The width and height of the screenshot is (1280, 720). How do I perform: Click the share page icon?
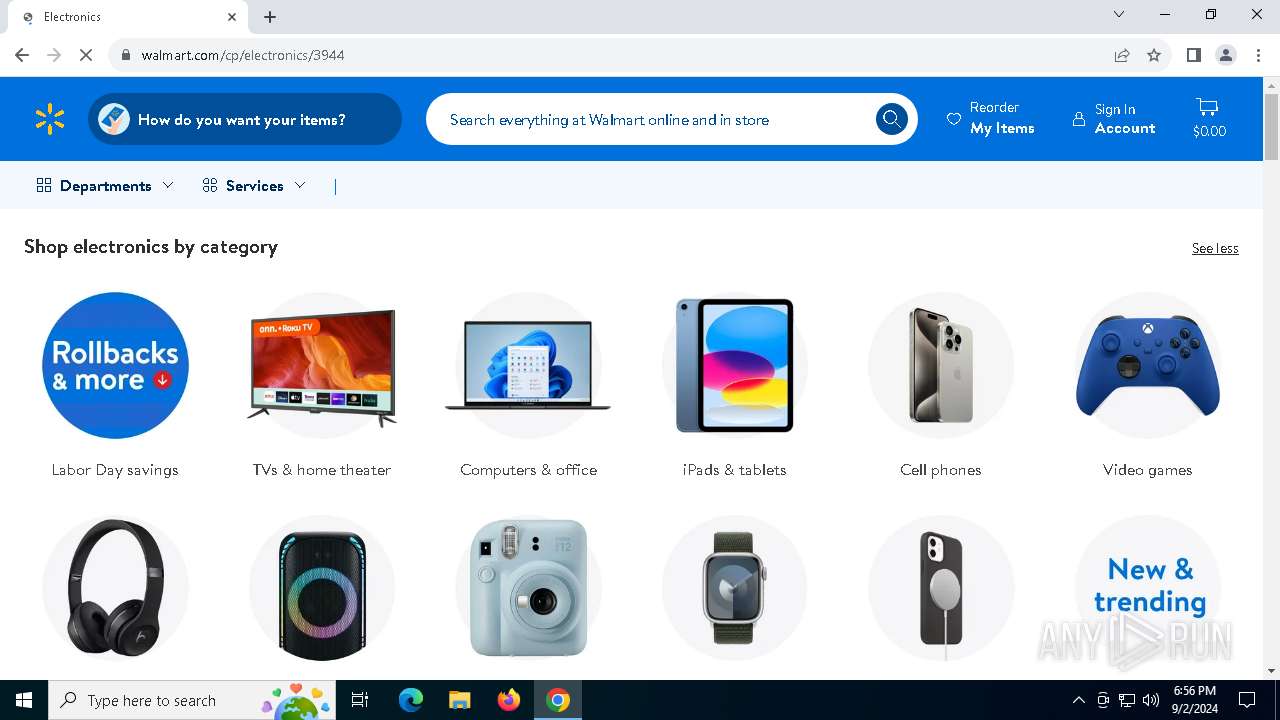point(1122,55)
